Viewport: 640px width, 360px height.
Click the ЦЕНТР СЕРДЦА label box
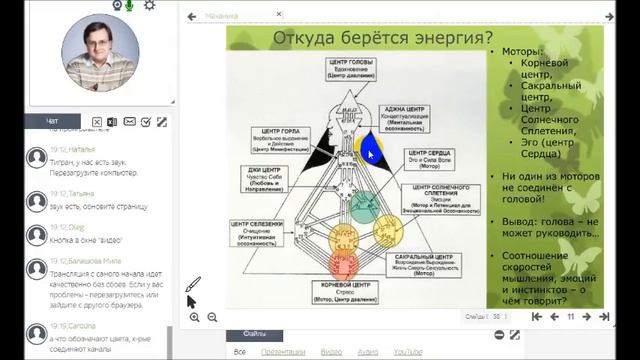[429, 160]
